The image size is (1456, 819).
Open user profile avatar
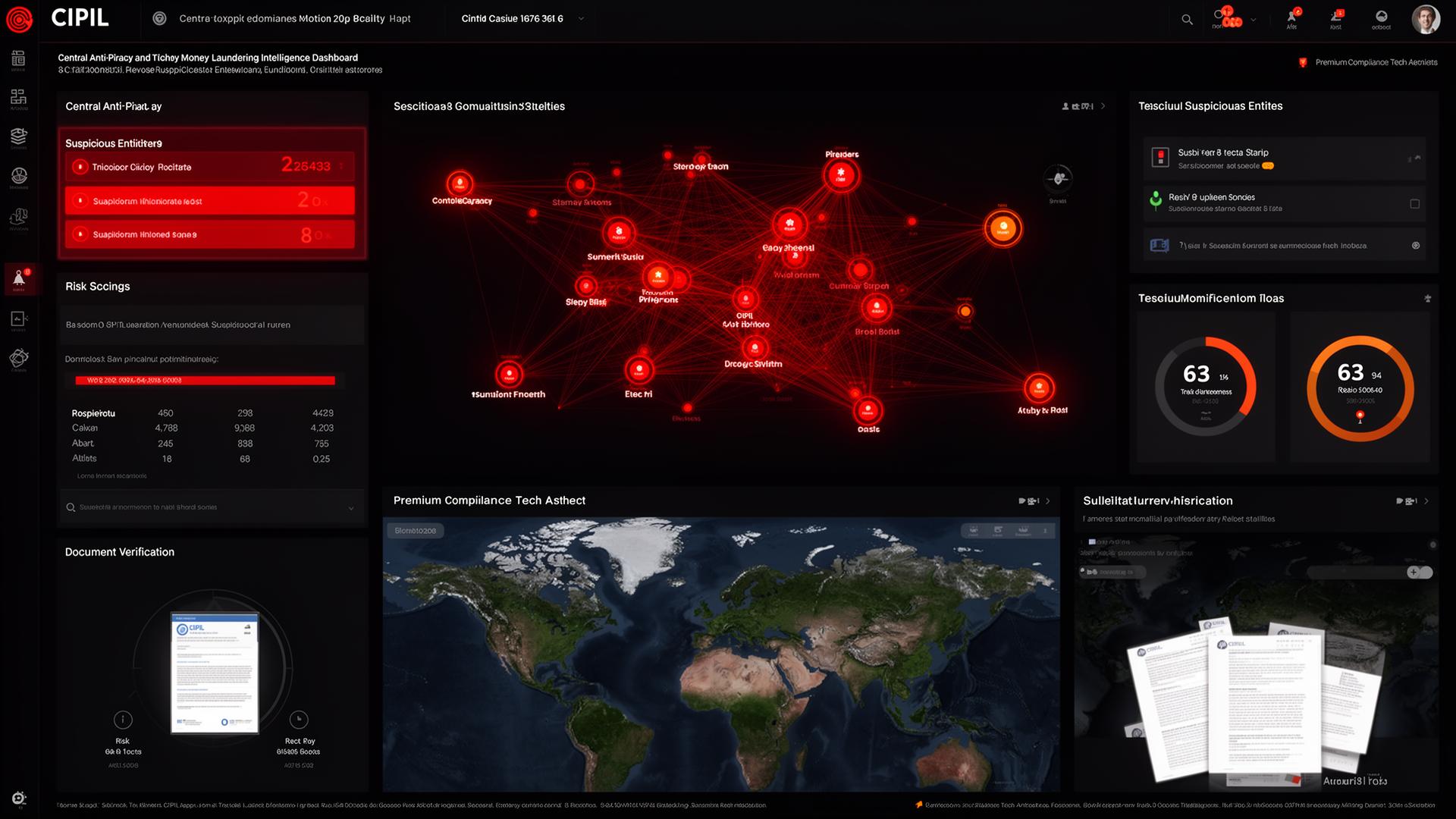[1425, 20]
